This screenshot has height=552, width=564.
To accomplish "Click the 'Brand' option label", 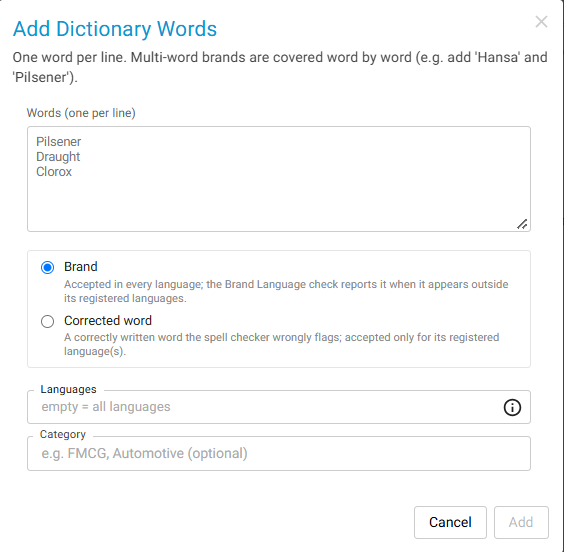I will tap(81, 267).
